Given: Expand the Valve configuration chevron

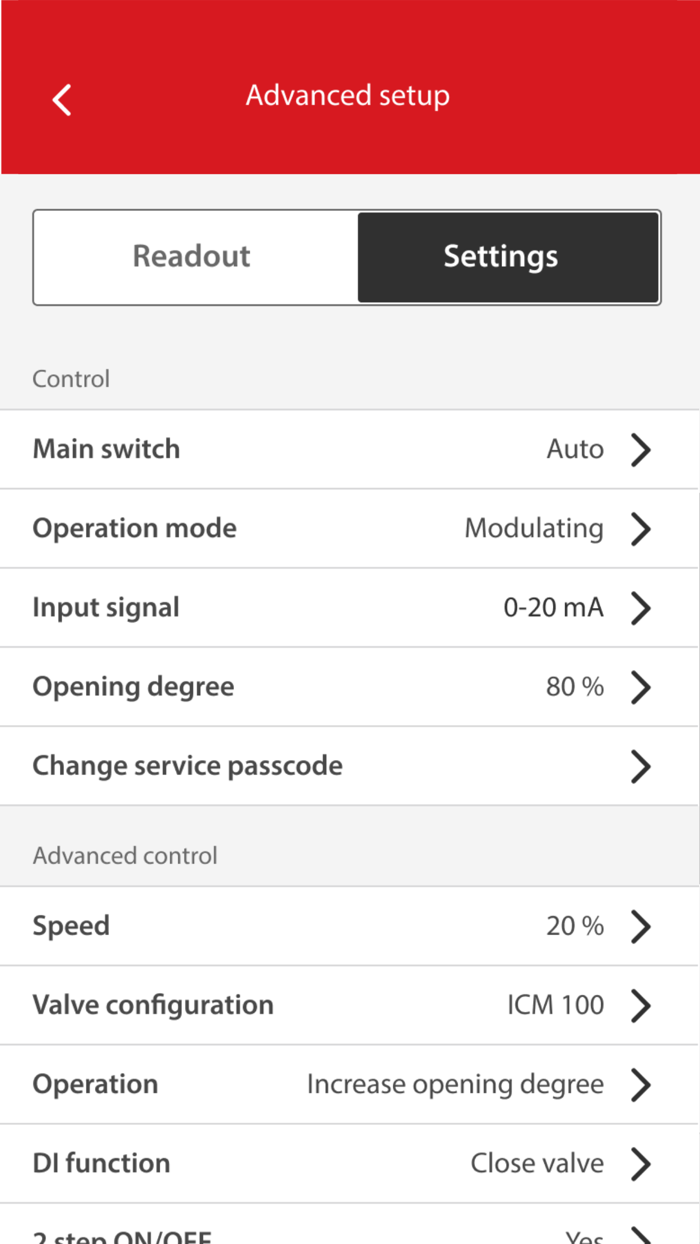Looking at the screenshot, I should coord(641,1005).
